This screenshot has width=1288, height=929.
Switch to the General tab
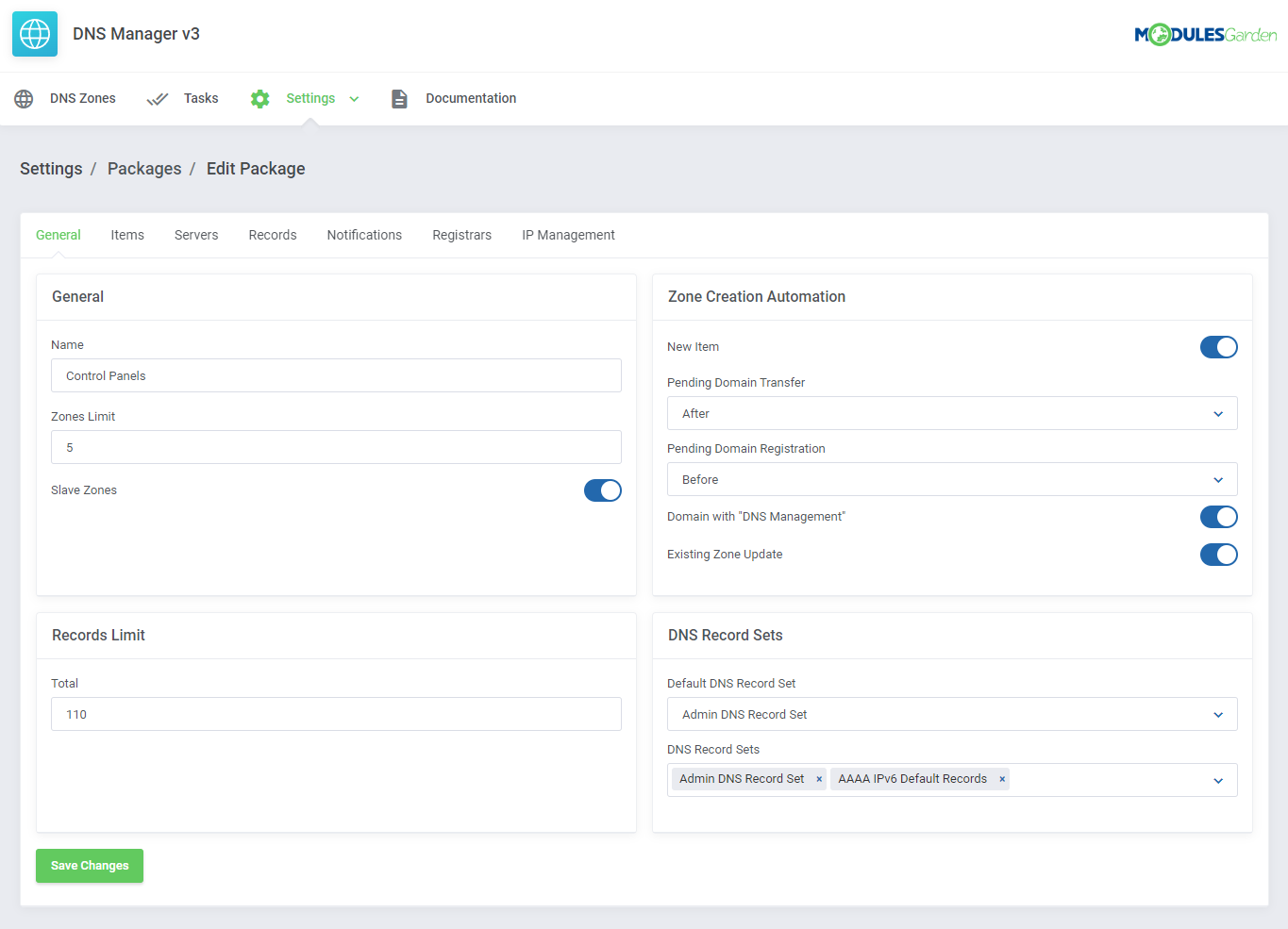(59, 235)
